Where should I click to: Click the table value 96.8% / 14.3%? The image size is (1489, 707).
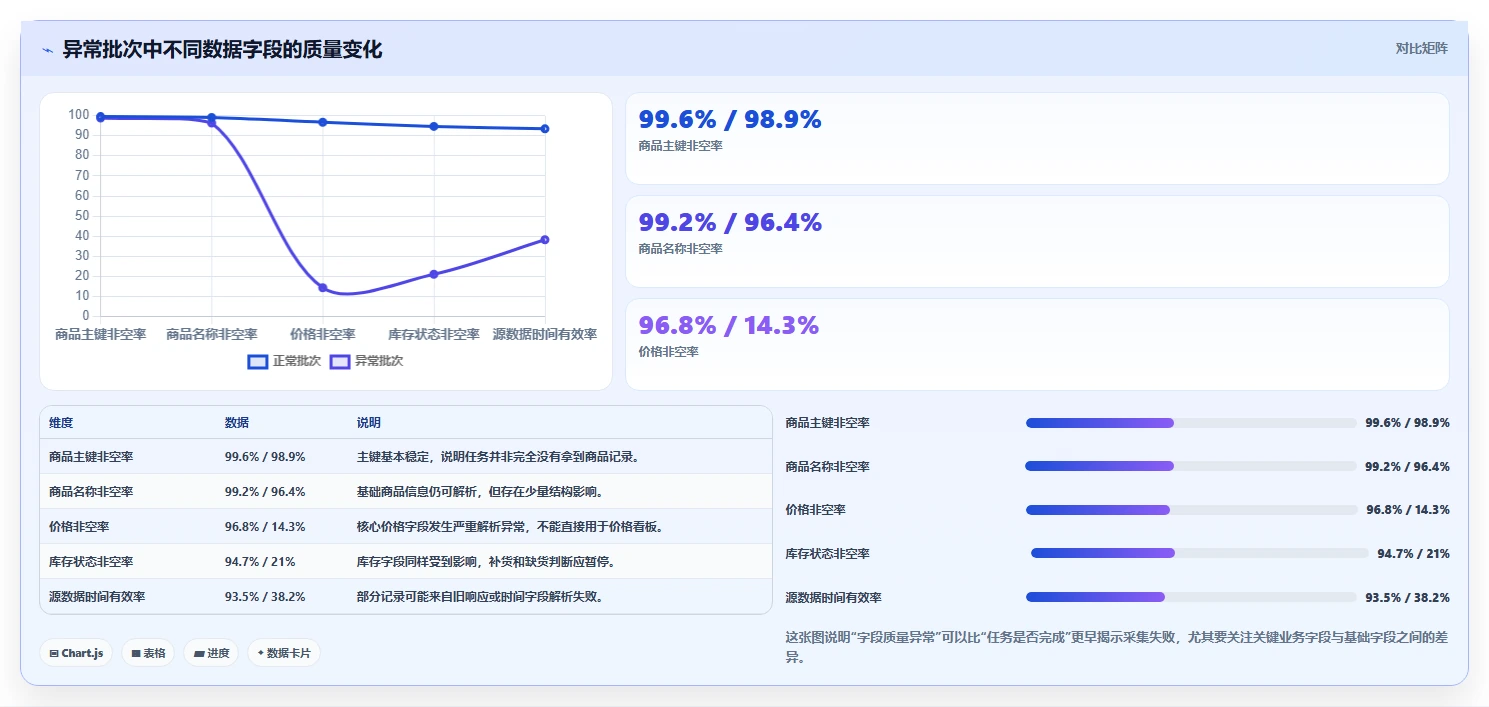[x=265, y=527]
